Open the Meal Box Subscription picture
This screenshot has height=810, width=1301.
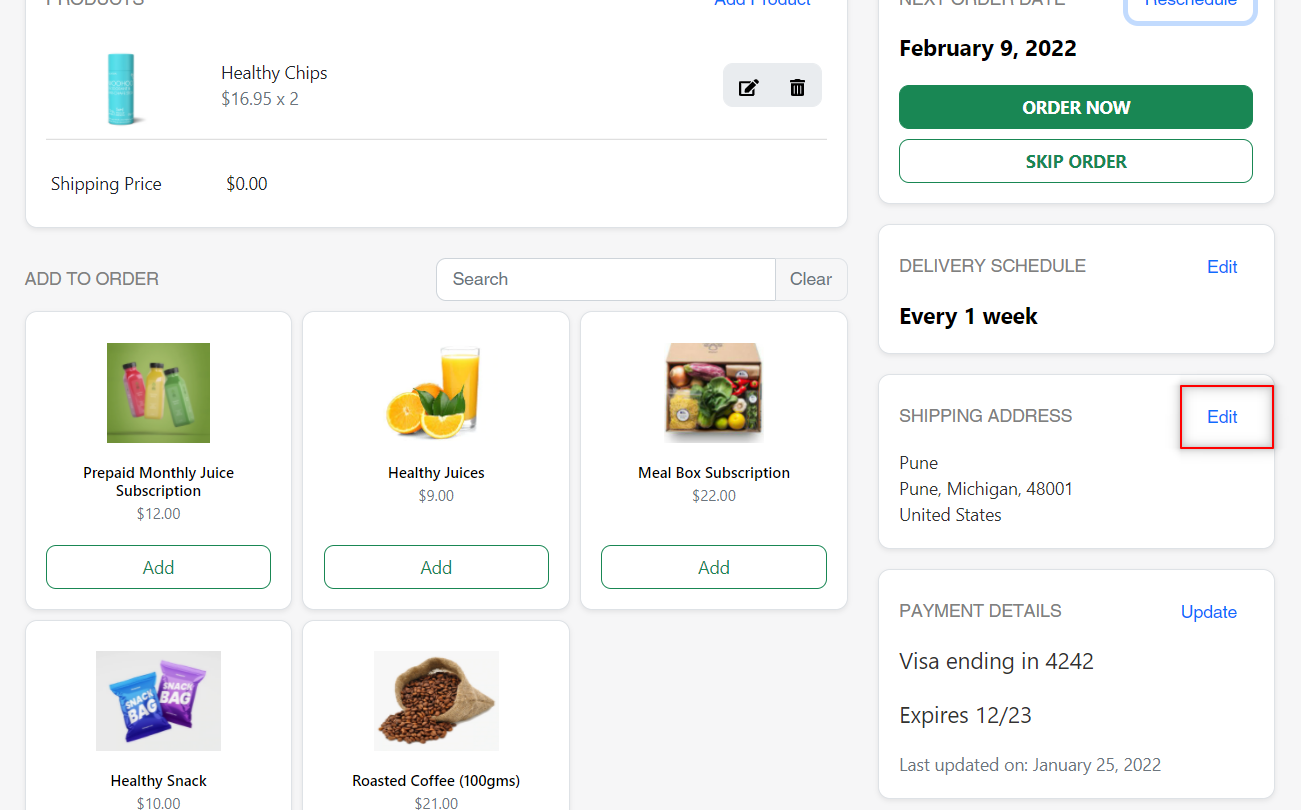(x=714, y=393)
